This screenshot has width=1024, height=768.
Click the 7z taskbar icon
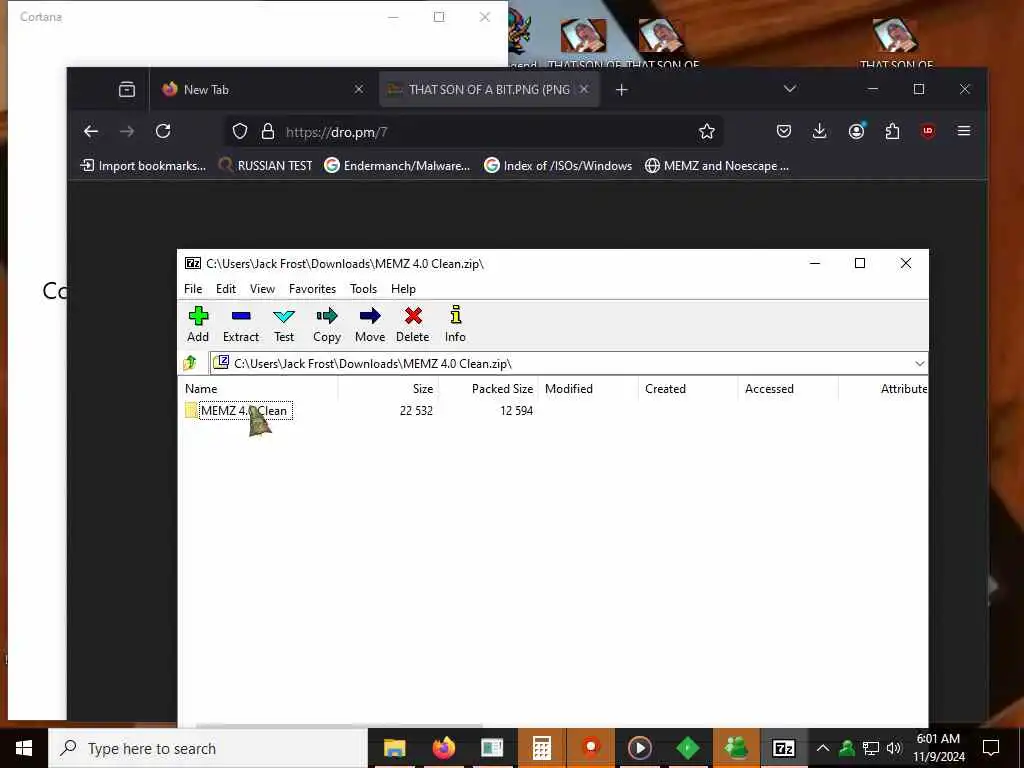point(784,748)
